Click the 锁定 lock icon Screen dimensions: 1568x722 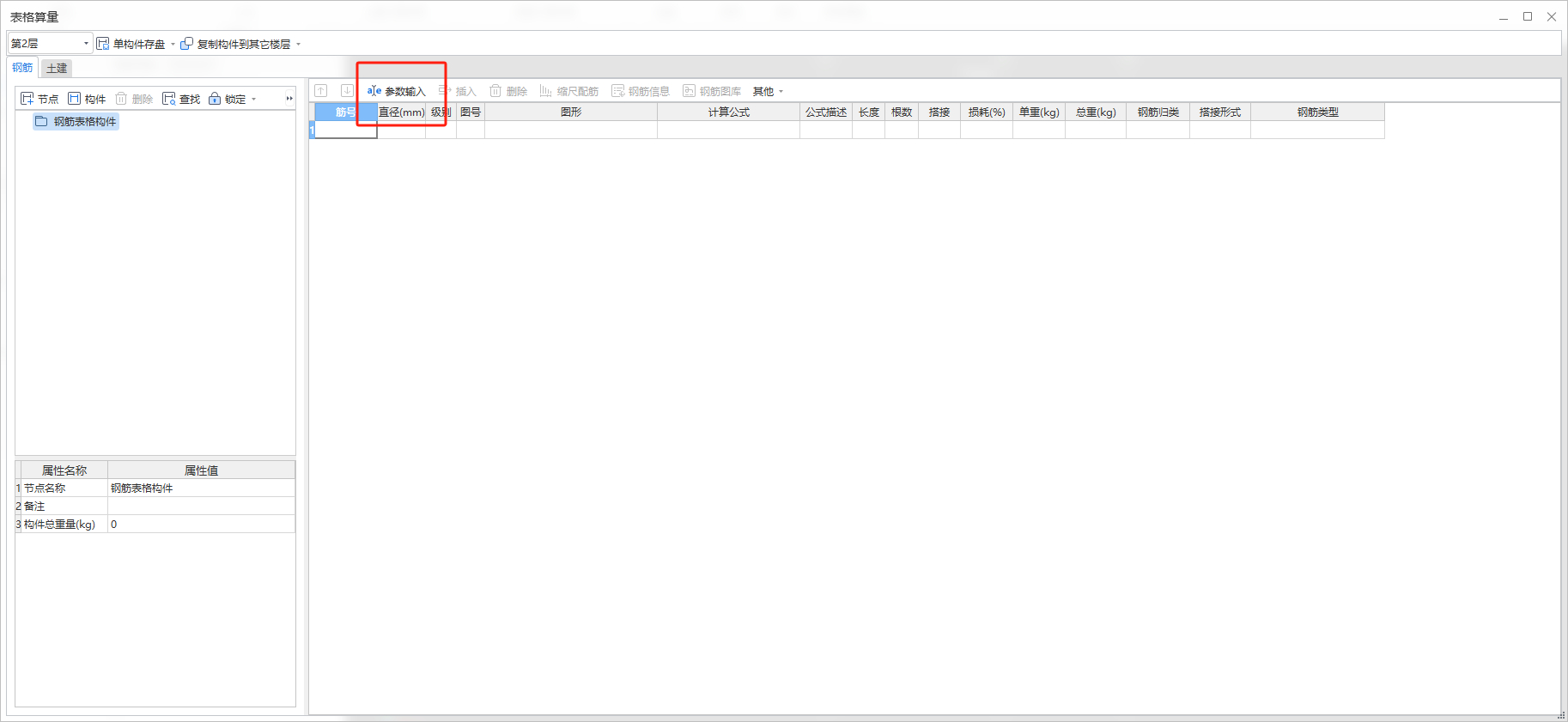click(x=215, y=99)
